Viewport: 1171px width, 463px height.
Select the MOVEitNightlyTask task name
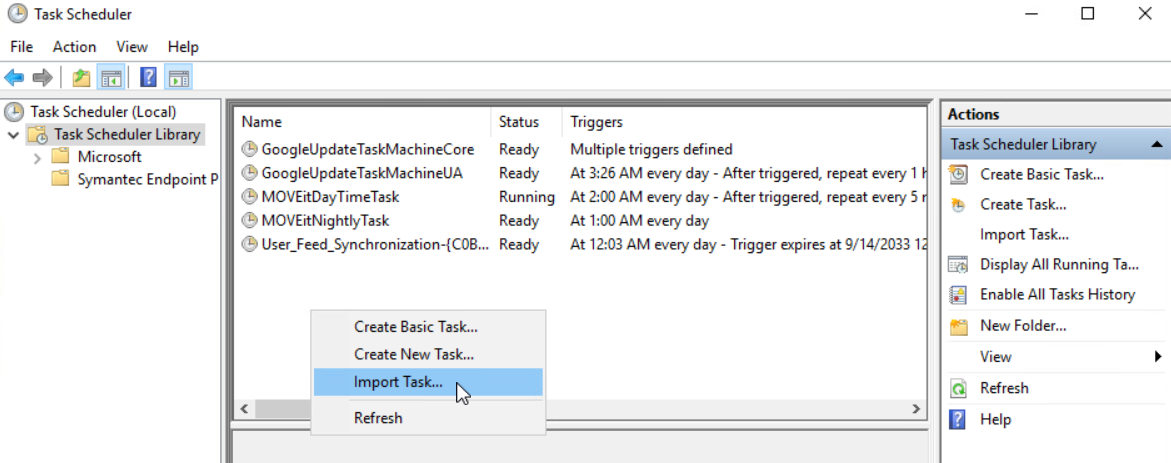pos(325,221)
